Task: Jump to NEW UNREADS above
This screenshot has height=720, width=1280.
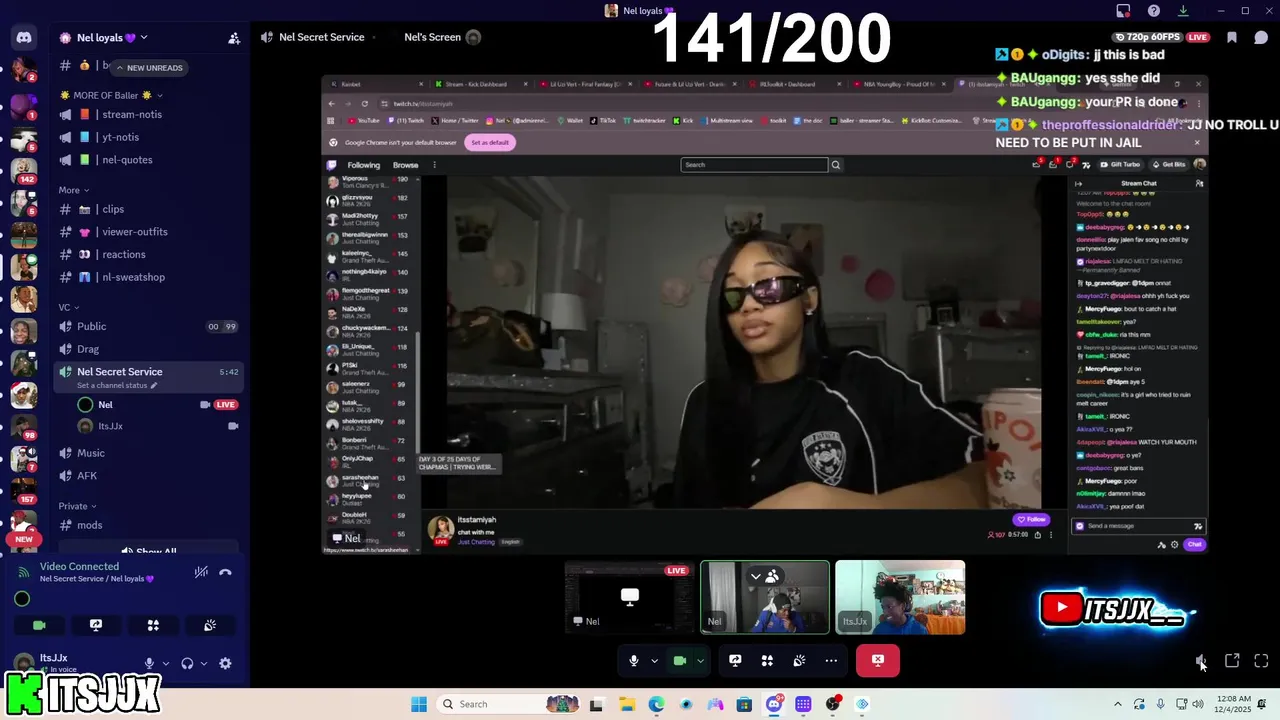Action: pyautogui.click(x=148, y=68)
